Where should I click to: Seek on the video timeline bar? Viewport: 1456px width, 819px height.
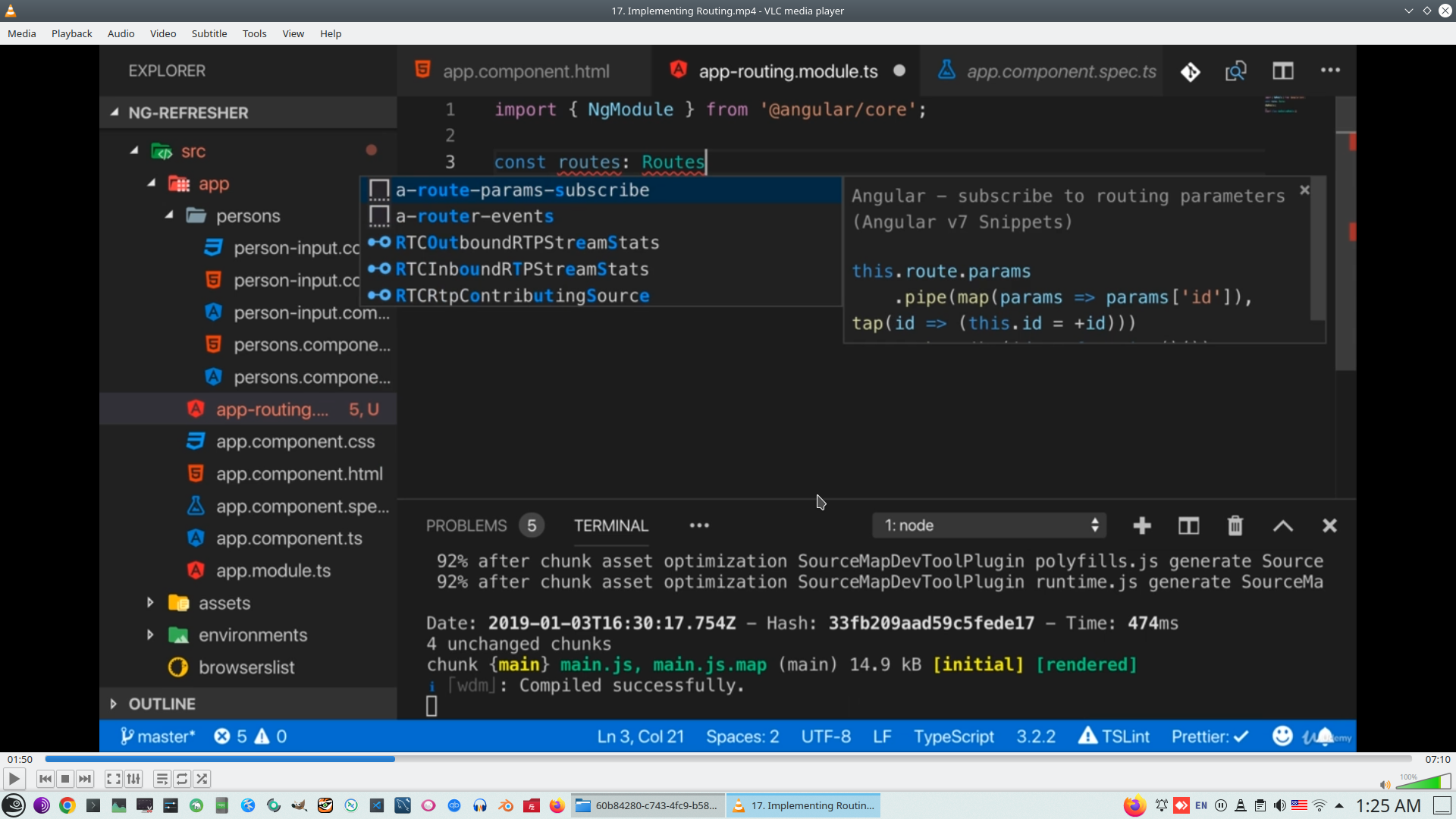pos(728,759)
